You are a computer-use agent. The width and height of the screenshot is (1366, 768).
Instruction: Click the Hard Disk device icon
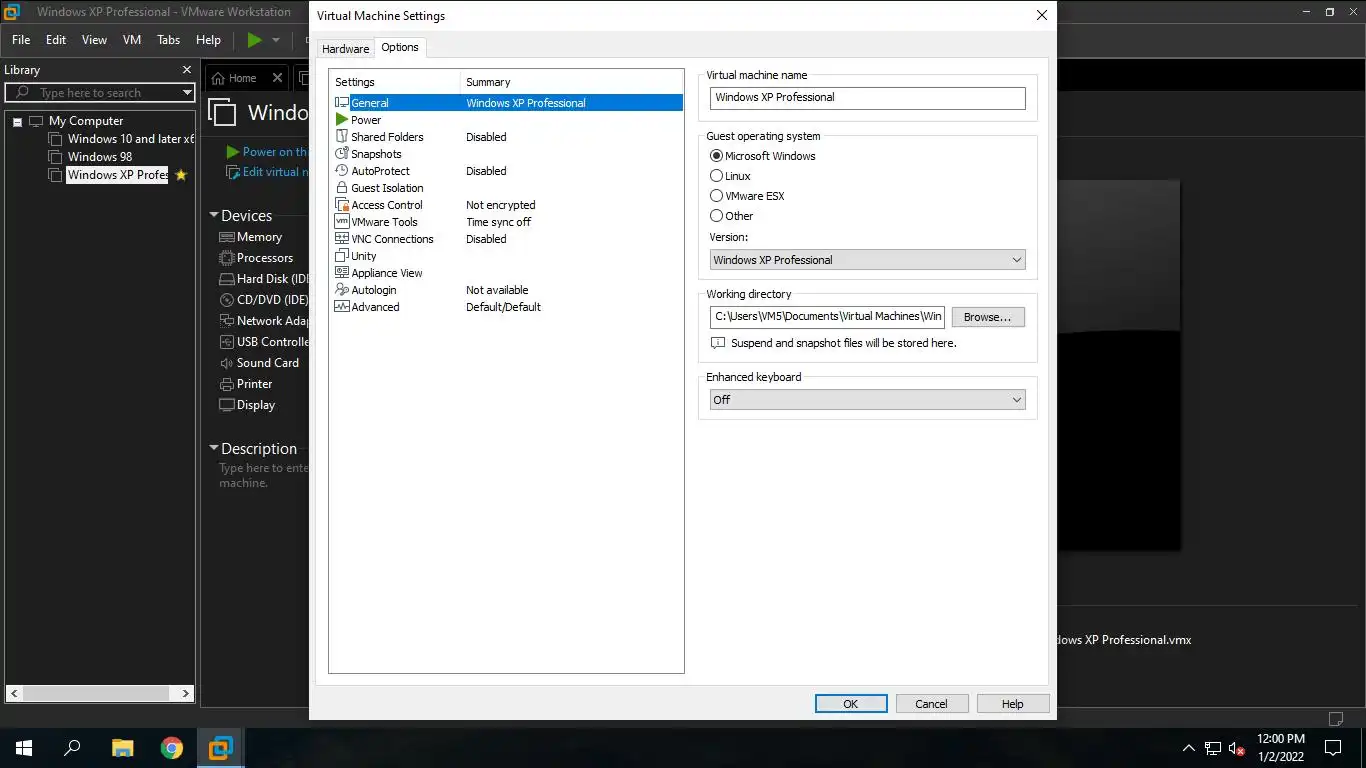tap(226, 279)
